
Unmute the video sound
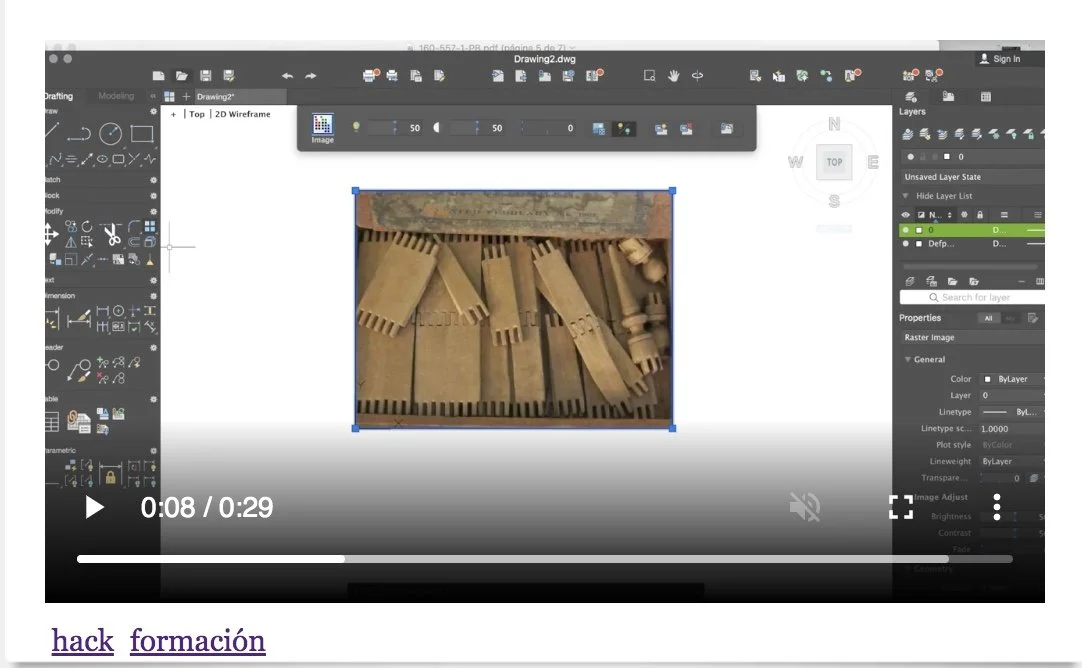click(x=805, y=507)
